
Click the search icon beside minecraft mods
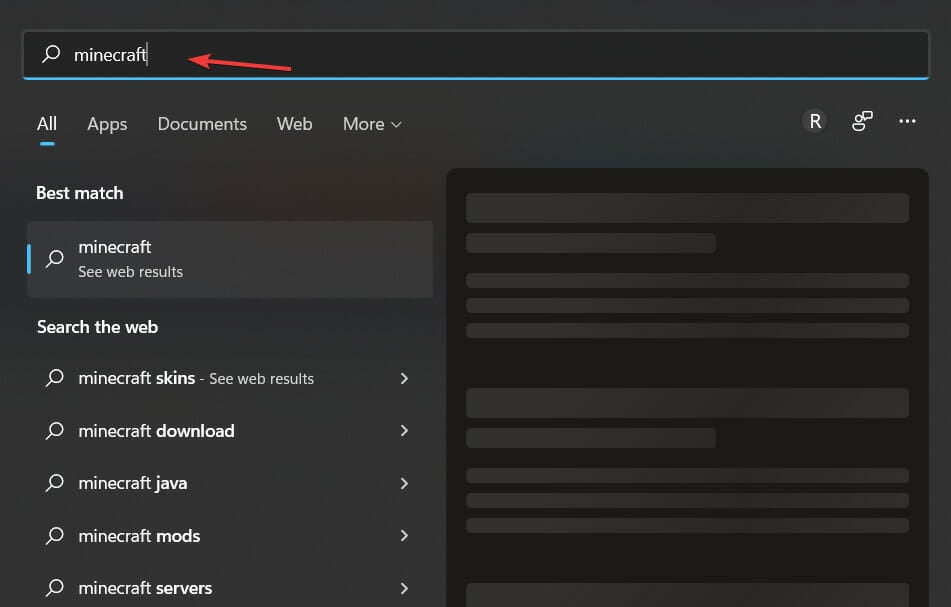[x=55, y=536]
